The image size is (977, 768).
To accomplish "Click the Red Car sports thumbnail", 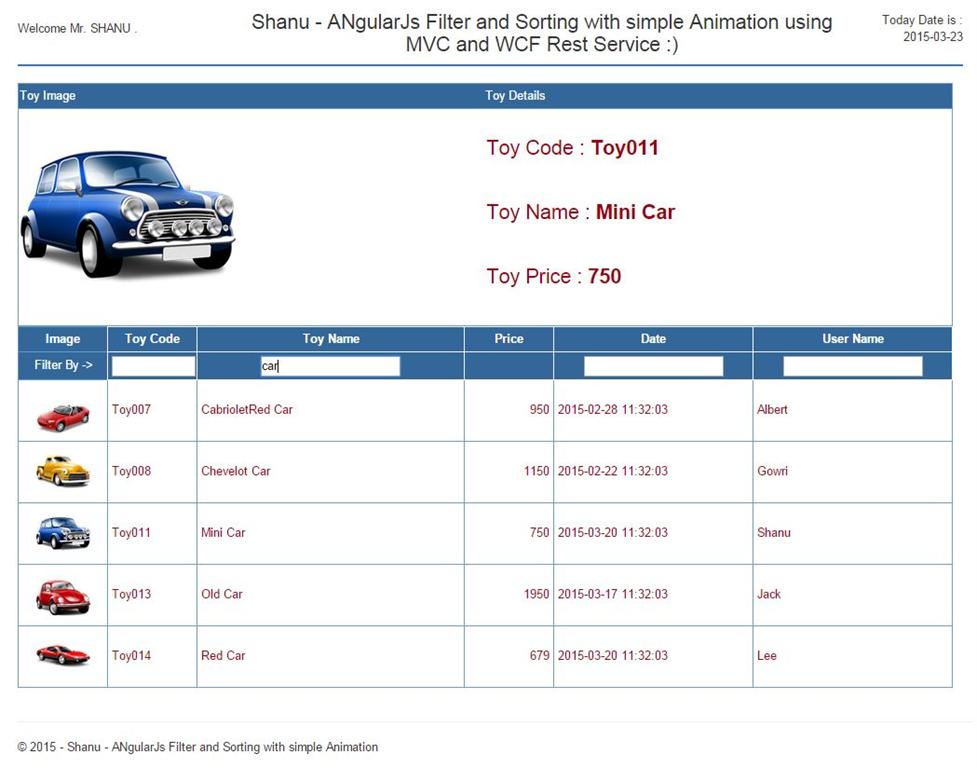I will pyautogui.click(x=63, y=655).
